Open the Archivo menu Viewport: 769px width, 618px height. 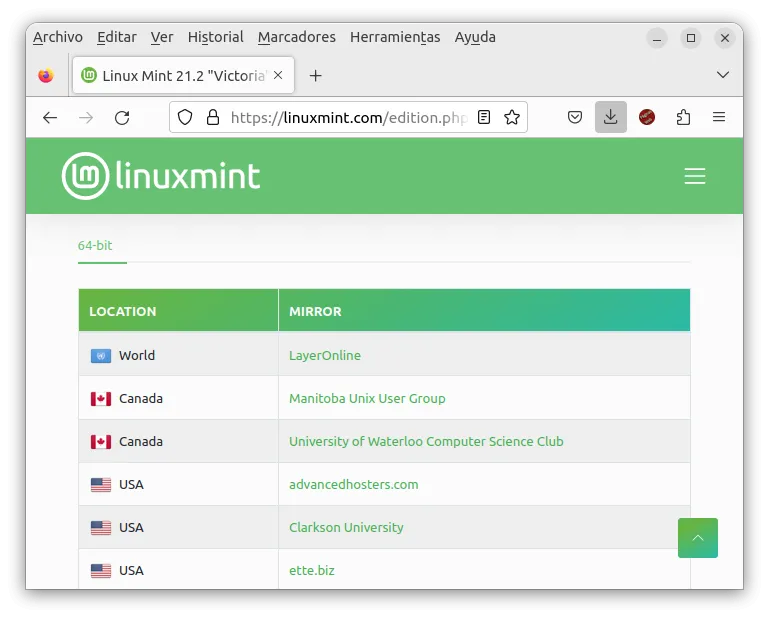[x=58, y=37]
